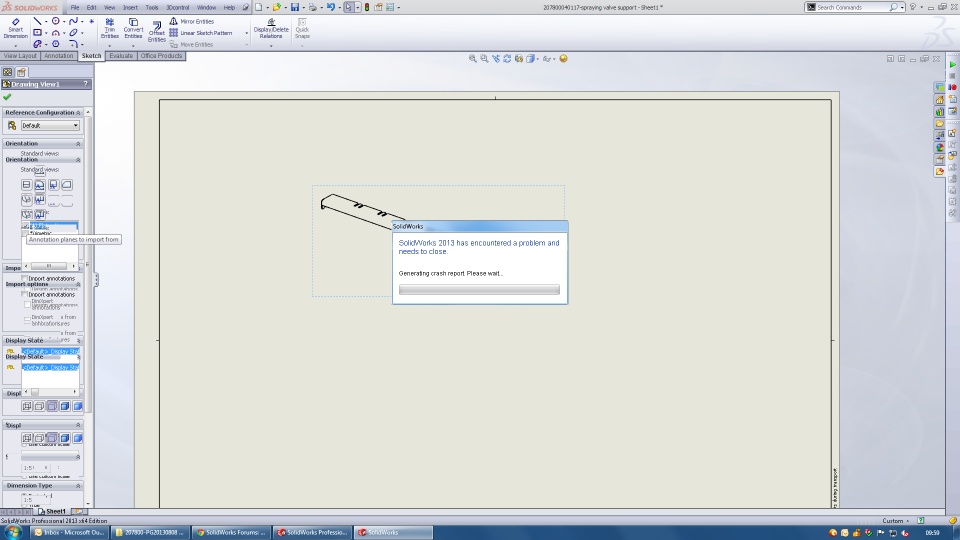This screenshot has width=960, height=540.
Task: Tick the Trimetric view checkbox
Action: 26,233
